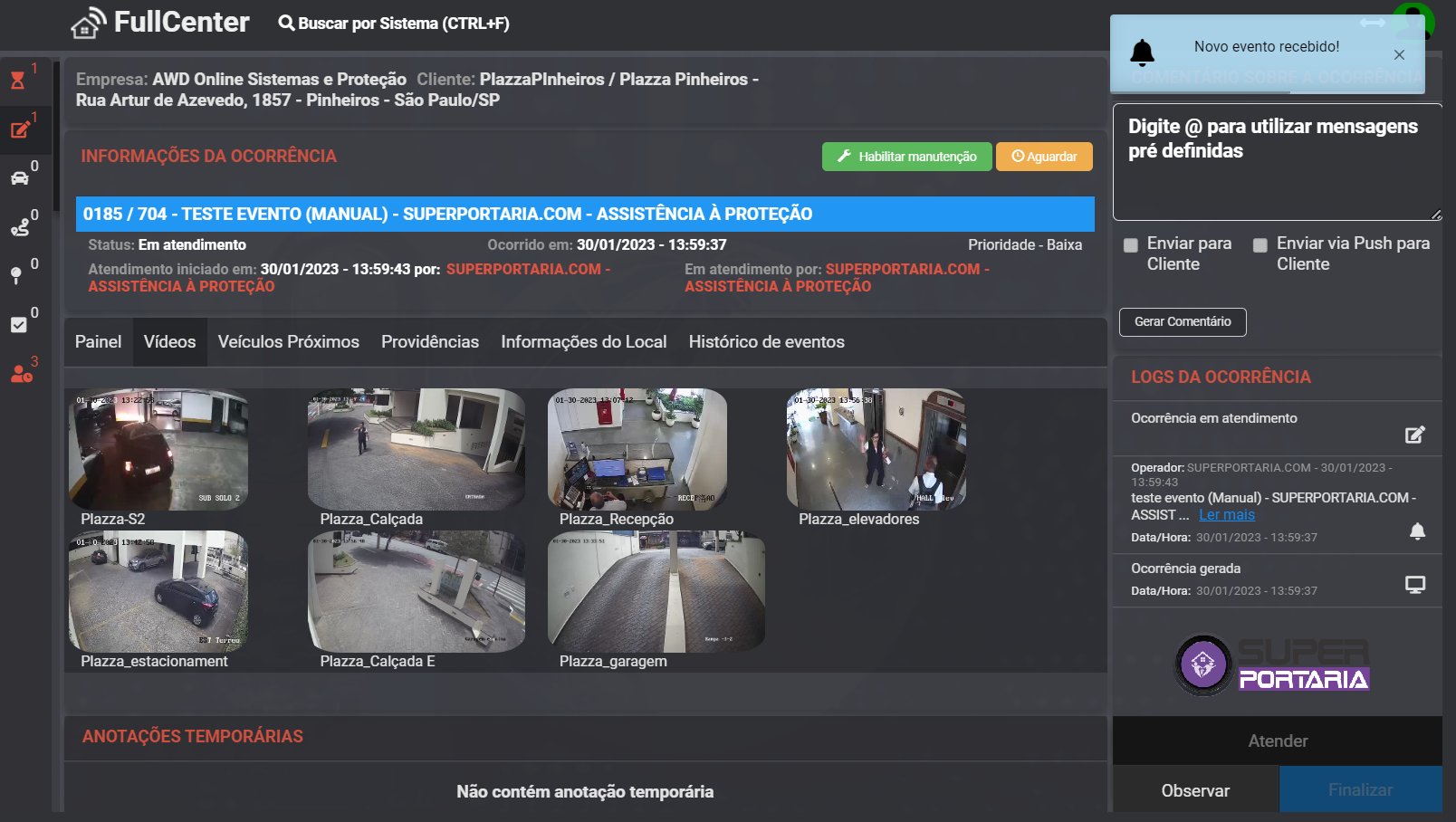This screenshot has width=1456, height=822.
Task: Click the FullCenter house logo icon
Action: click(x=88, y=24)
